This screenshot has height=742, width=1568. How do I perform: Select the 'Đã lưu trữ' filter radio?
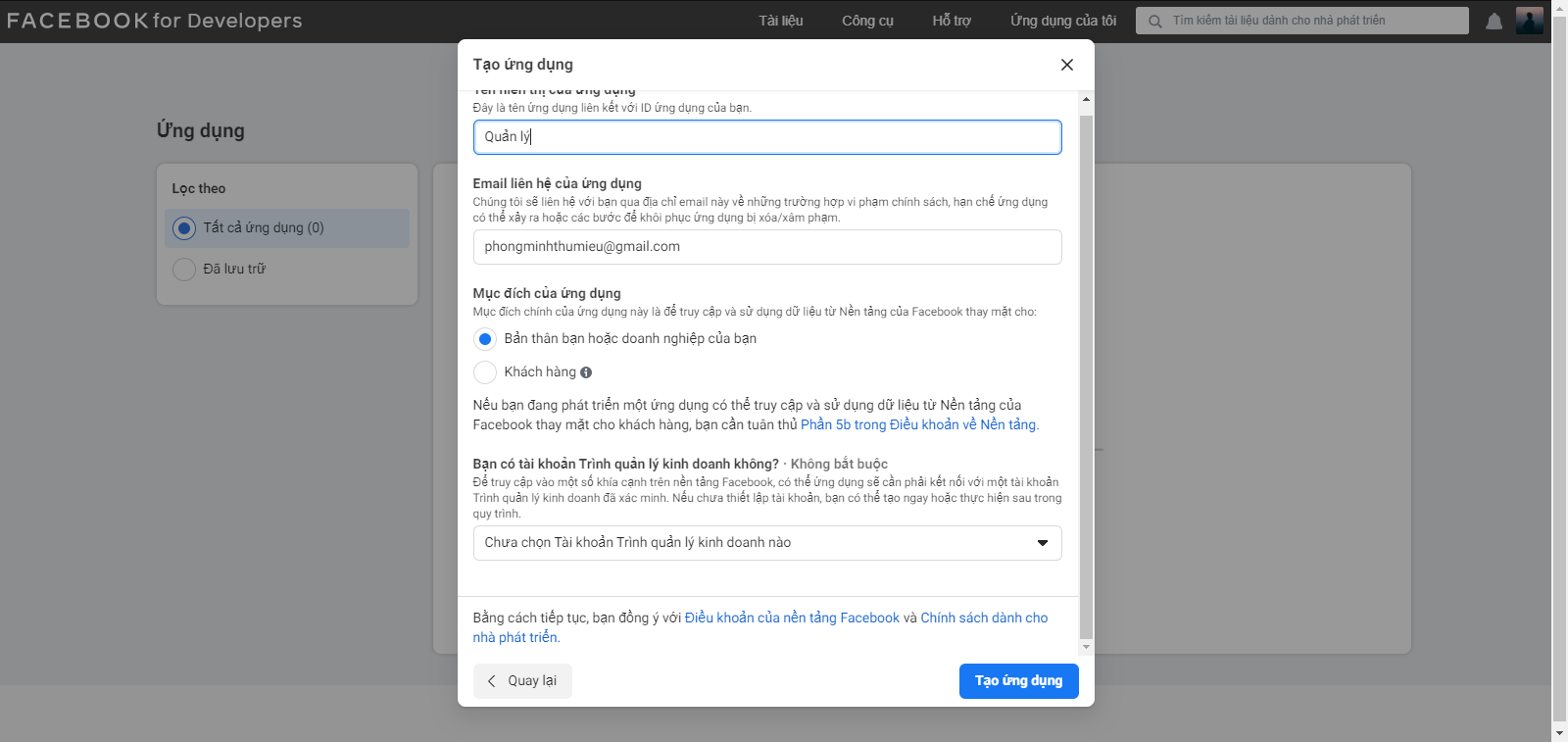(184, 270)
